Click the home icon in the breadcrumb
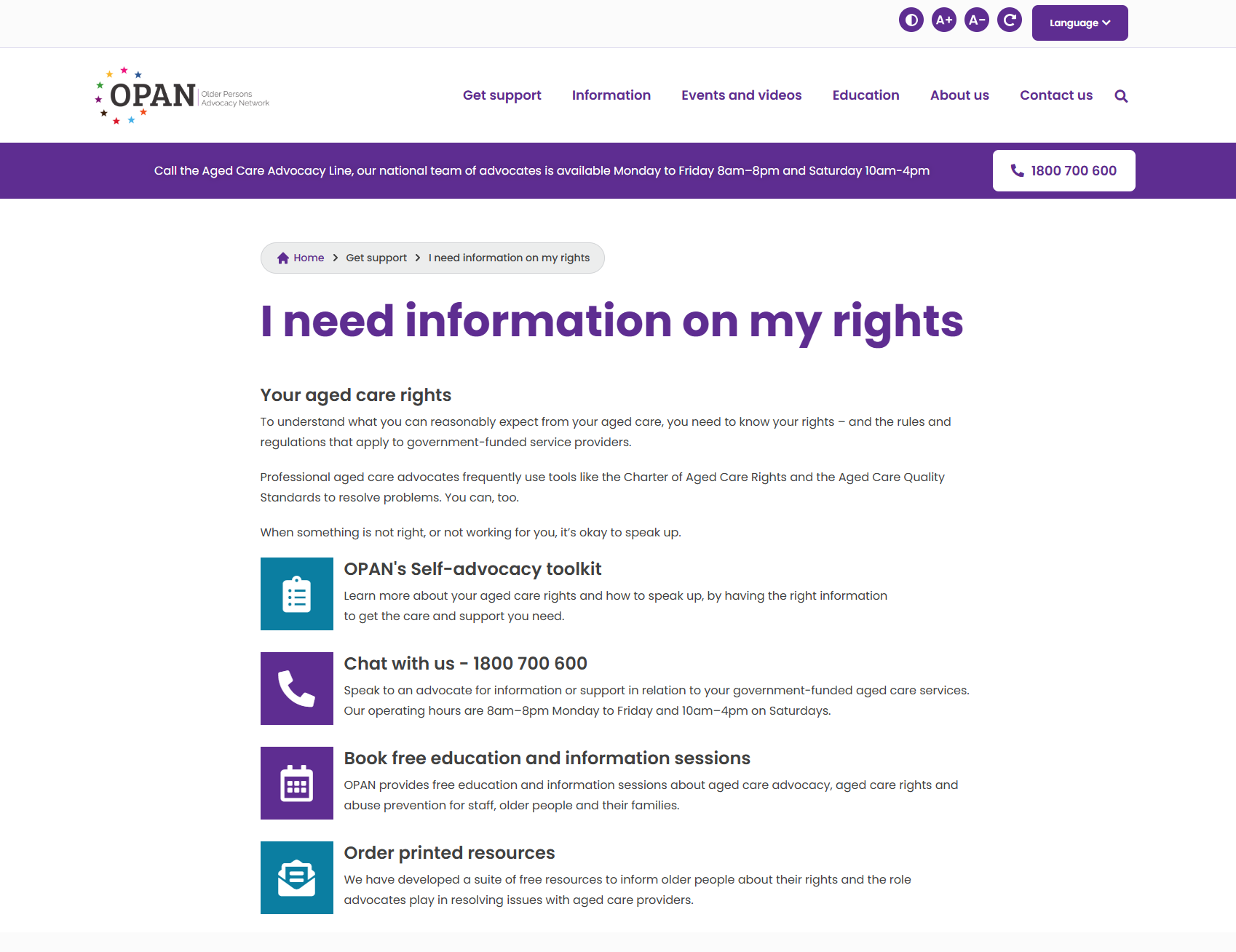The image size is (1236, 952). point(282,258)
